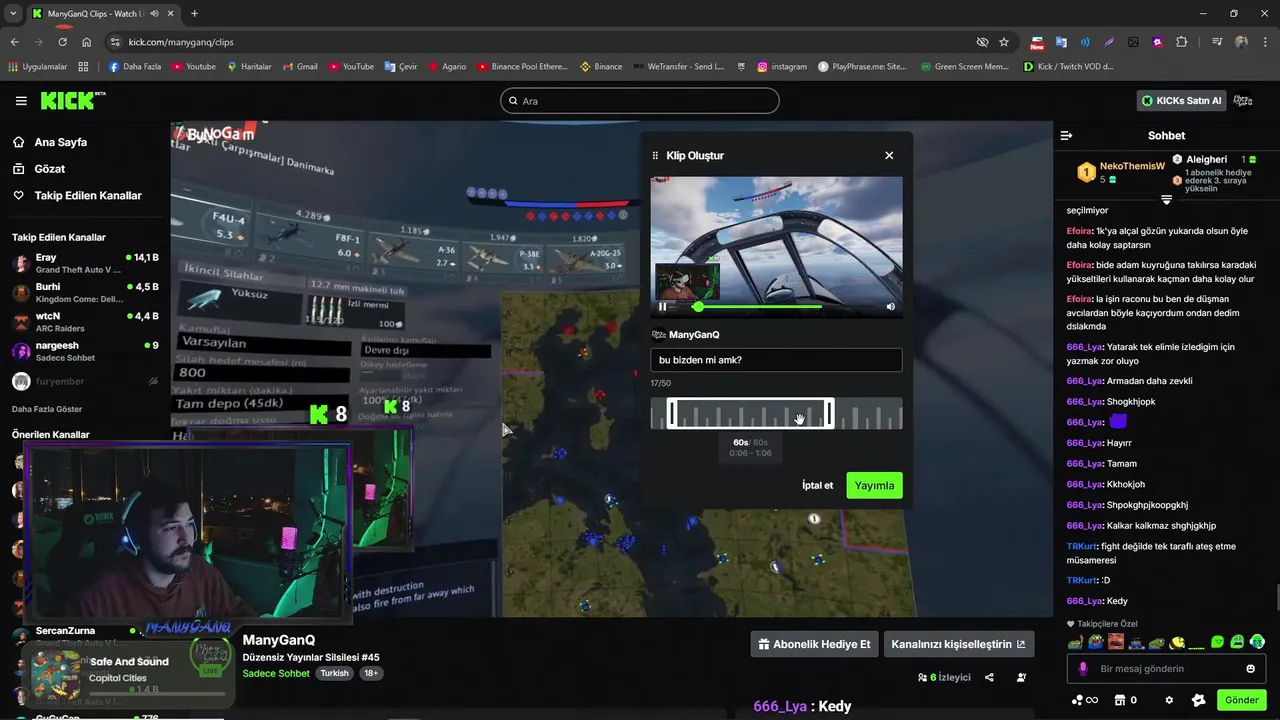Click the first Pepe emote in Takipçilere Özel
Screen dimensions: 1280x720
pos(1075,642)
